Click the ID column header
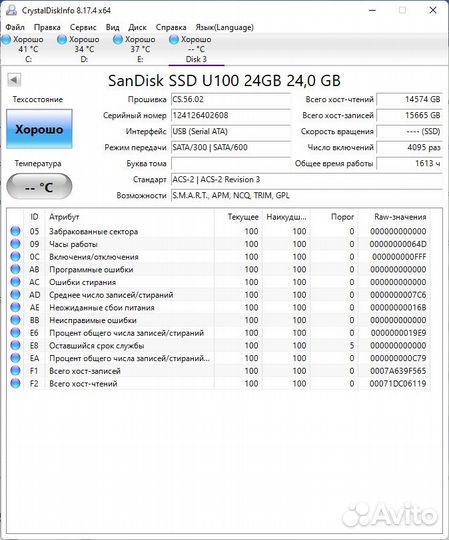Viewport: 449px width, 540px height. 34,217
